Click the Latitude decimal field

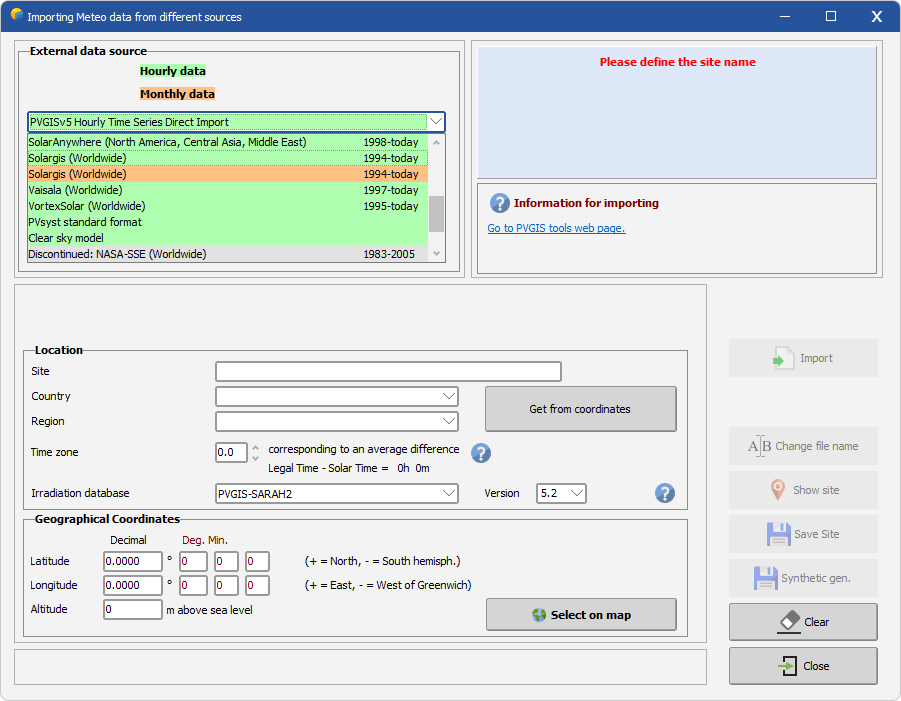coord(132,562)
